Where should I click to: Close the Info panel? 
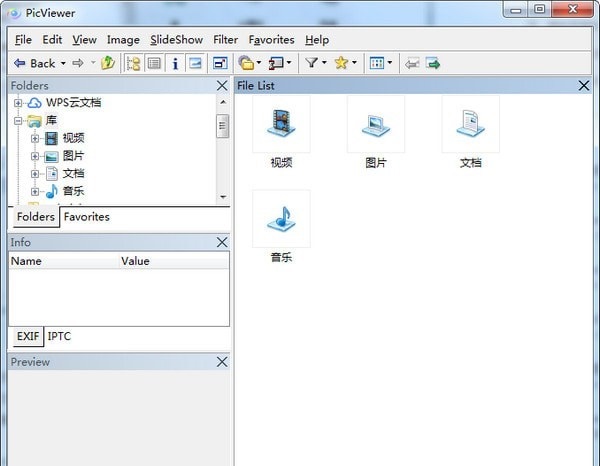222,242
